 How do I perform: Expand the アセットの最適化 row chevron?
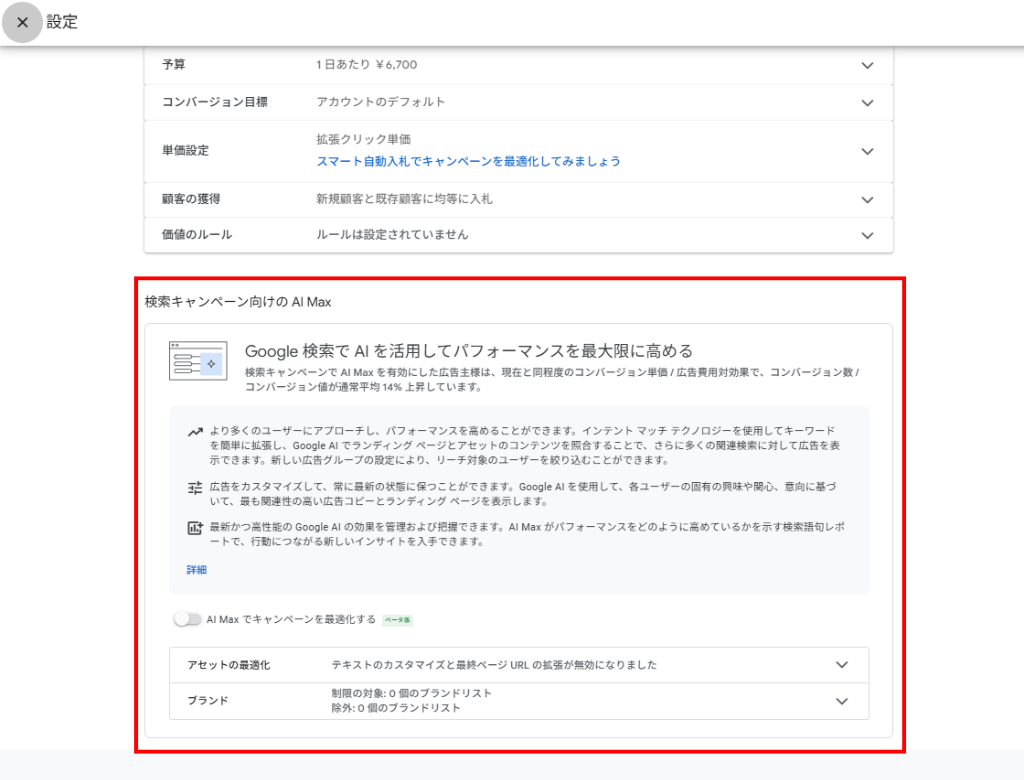pos(842,665)
